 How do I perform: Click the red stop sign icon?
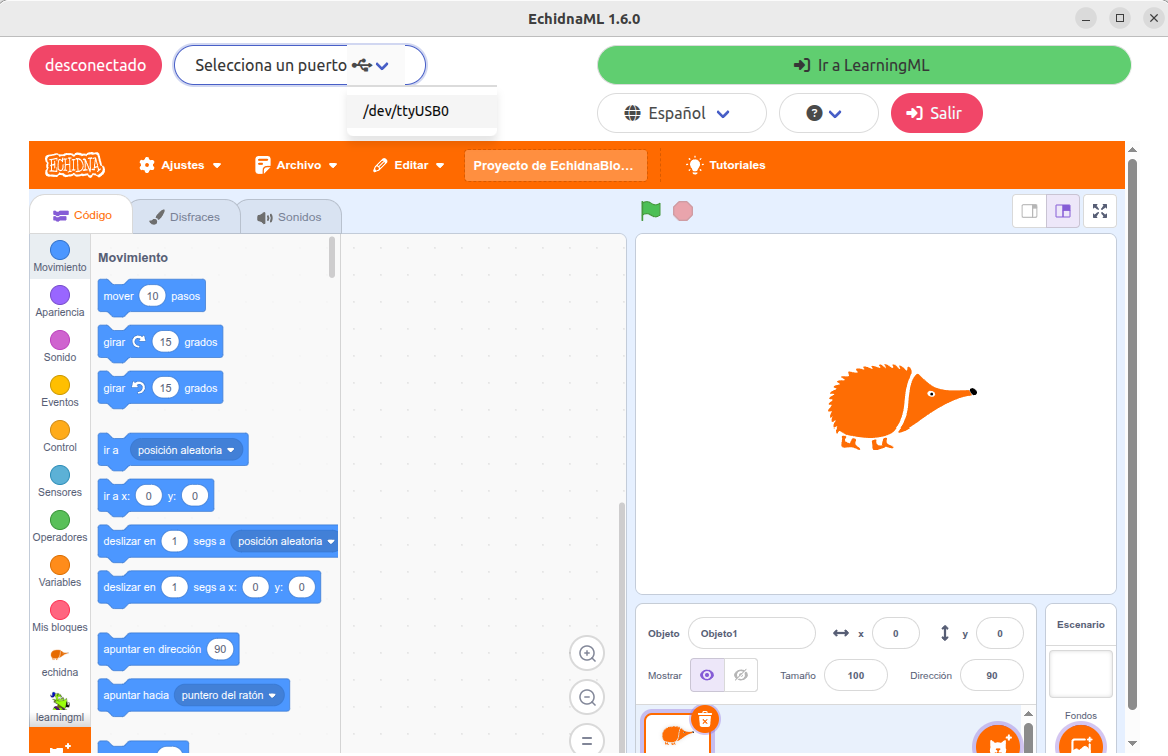pyautogui.click(x=682, y=212)
